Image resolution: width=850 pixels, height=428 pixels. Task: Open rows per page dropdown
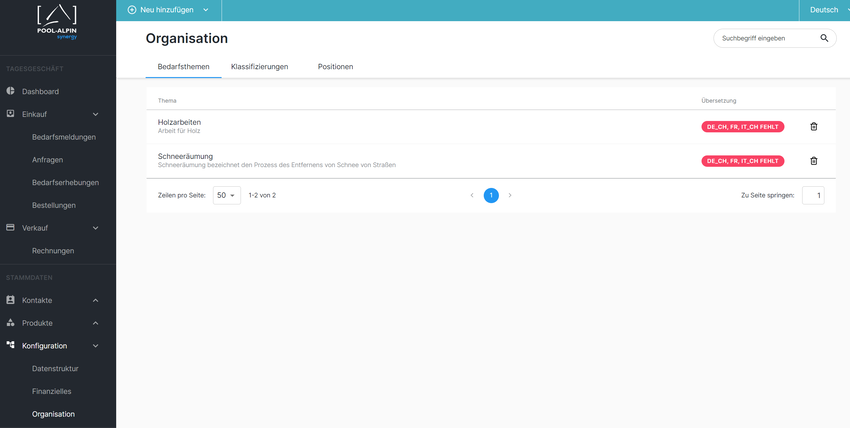point(226,196)
